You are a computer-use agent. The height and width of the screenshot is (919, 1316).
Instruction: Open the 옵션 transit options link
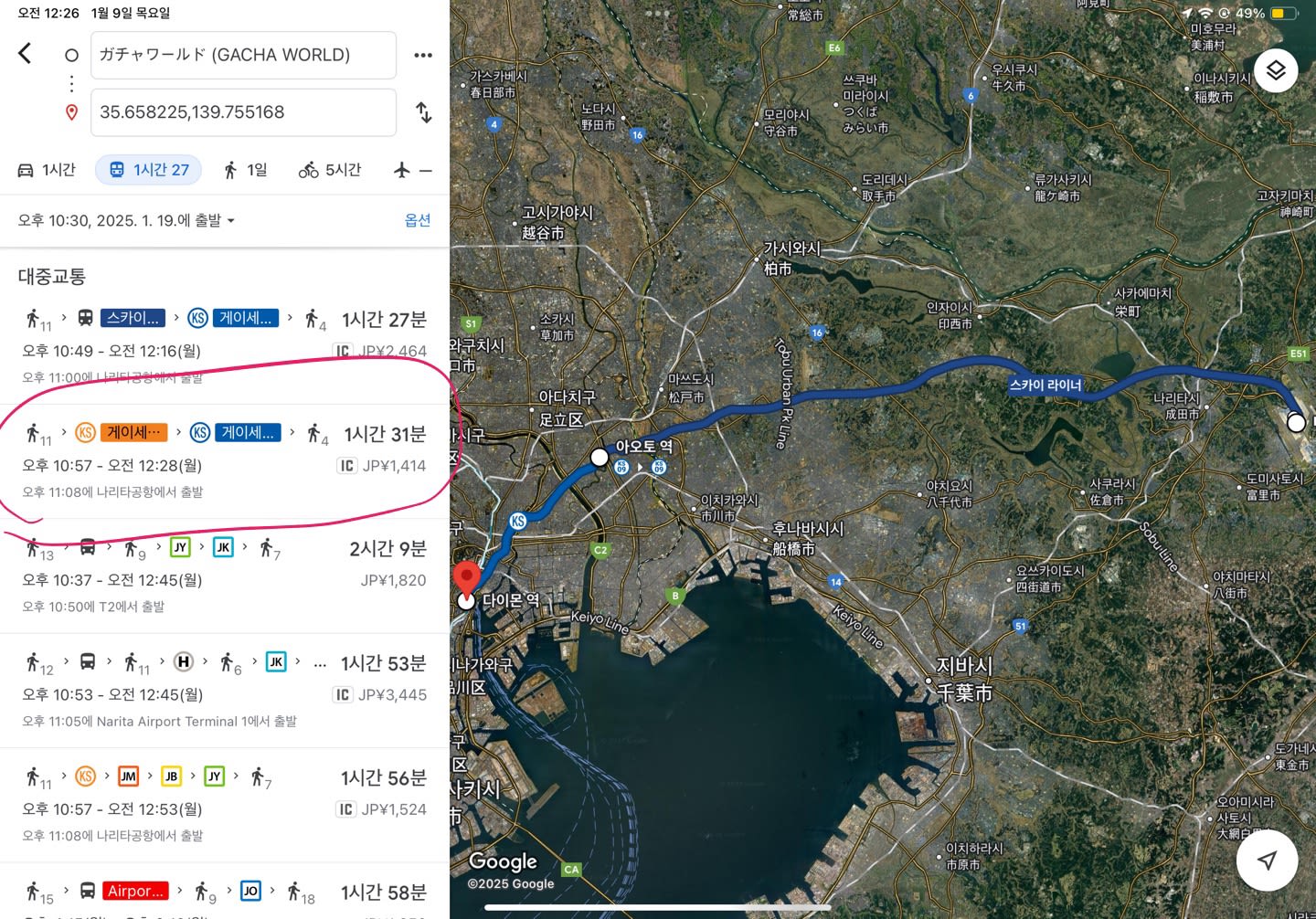click(418, 220)
